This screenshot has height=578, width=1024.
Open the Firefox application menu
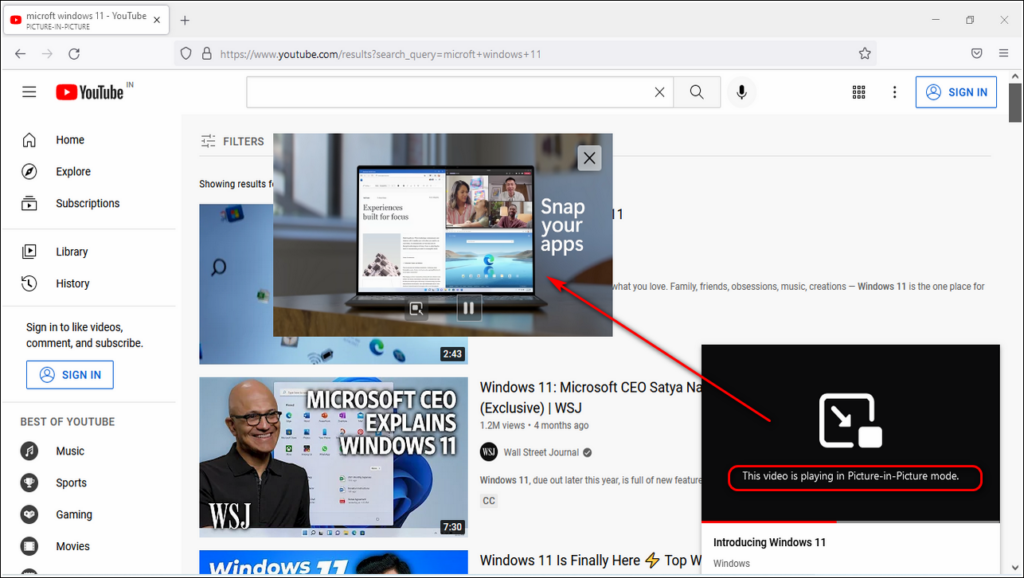pyautogui.click(x=1004, y=54)
